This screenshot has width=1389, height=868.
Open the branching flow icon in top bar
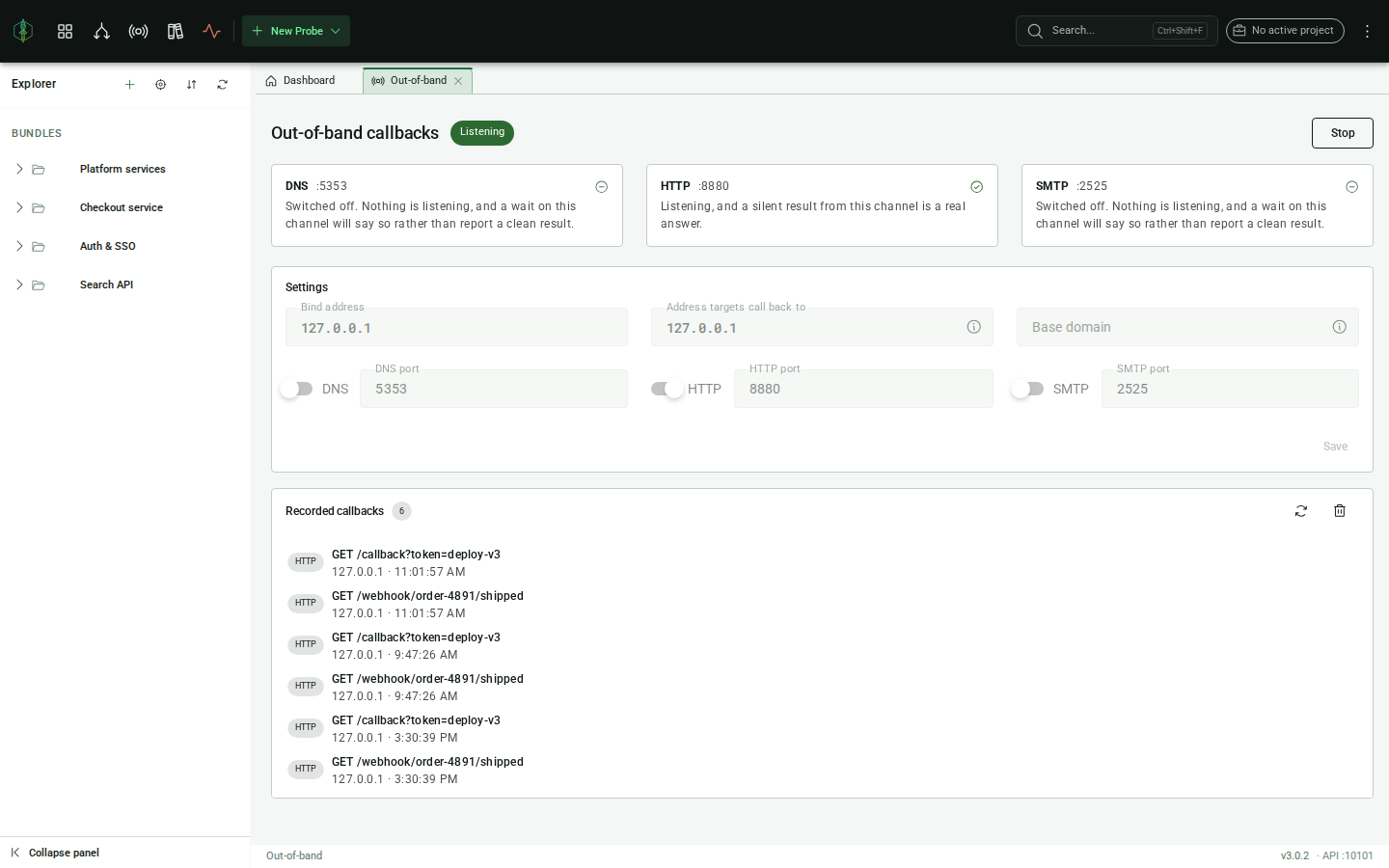tap(101, 31)
